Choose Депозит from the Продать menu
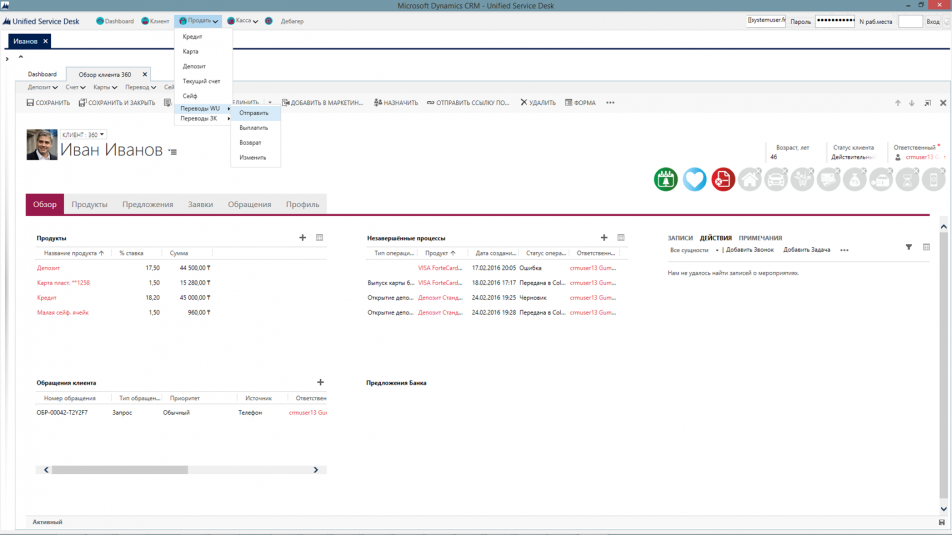This screenshot has width=952, height=535. click(194, 66)
